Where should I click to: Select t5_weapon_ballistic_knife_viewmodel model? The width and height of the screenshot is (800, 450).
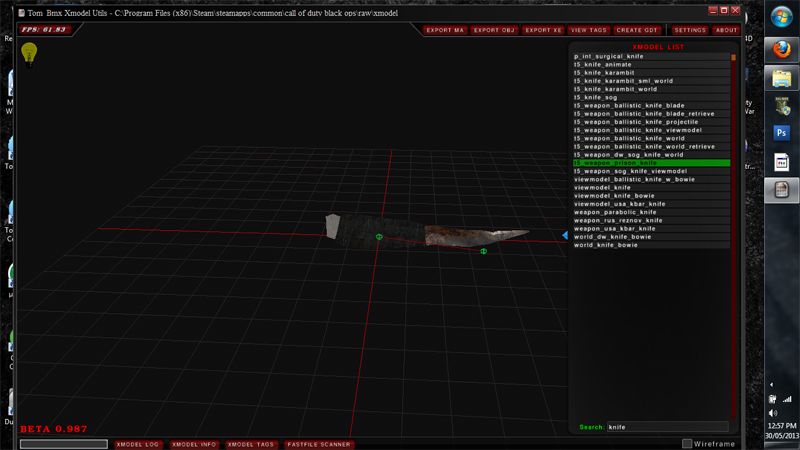(x=652, y=130)
